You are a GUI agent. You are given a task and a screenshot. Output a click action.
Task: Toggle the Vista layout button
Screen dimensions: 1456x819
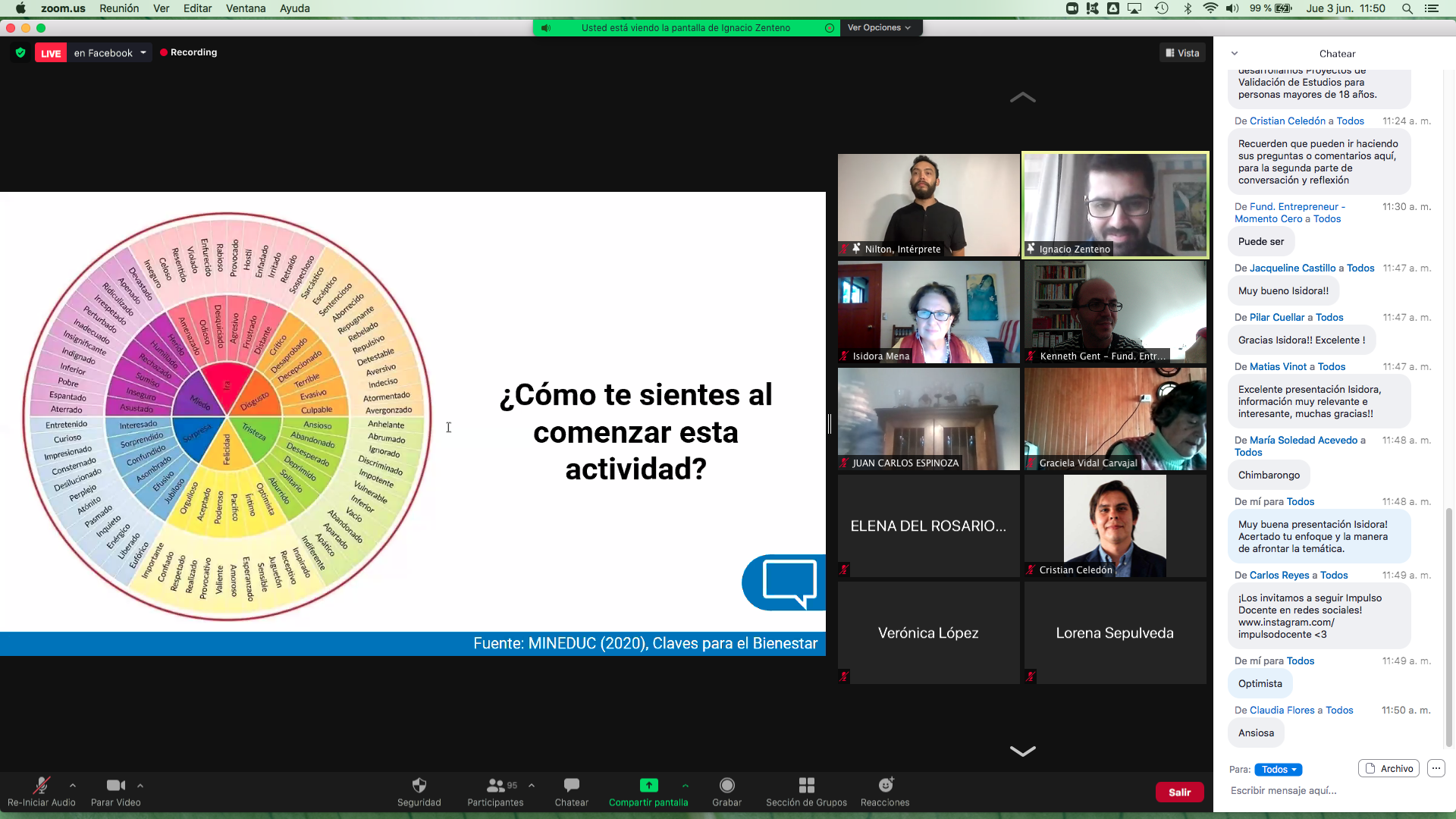pyautogui.click(x=1182, y=53)
